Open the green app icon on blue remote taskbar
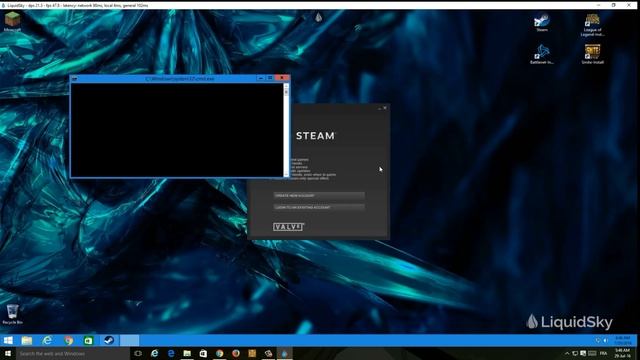 [x=88, y=340]
